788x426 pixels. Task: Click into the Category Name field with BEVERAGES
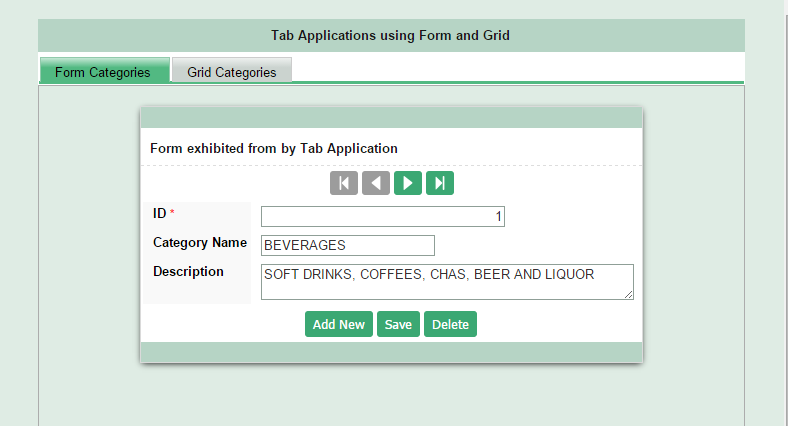(348, 245)
